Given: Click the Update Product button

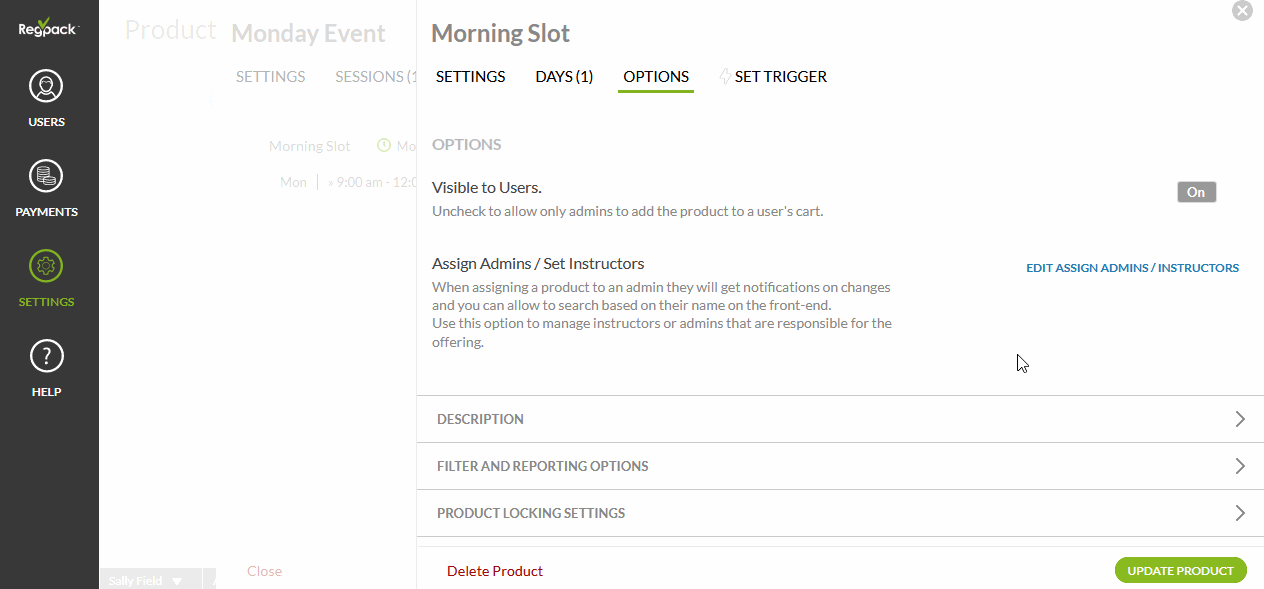Looking at the screenshot, I should (1180, 571).
